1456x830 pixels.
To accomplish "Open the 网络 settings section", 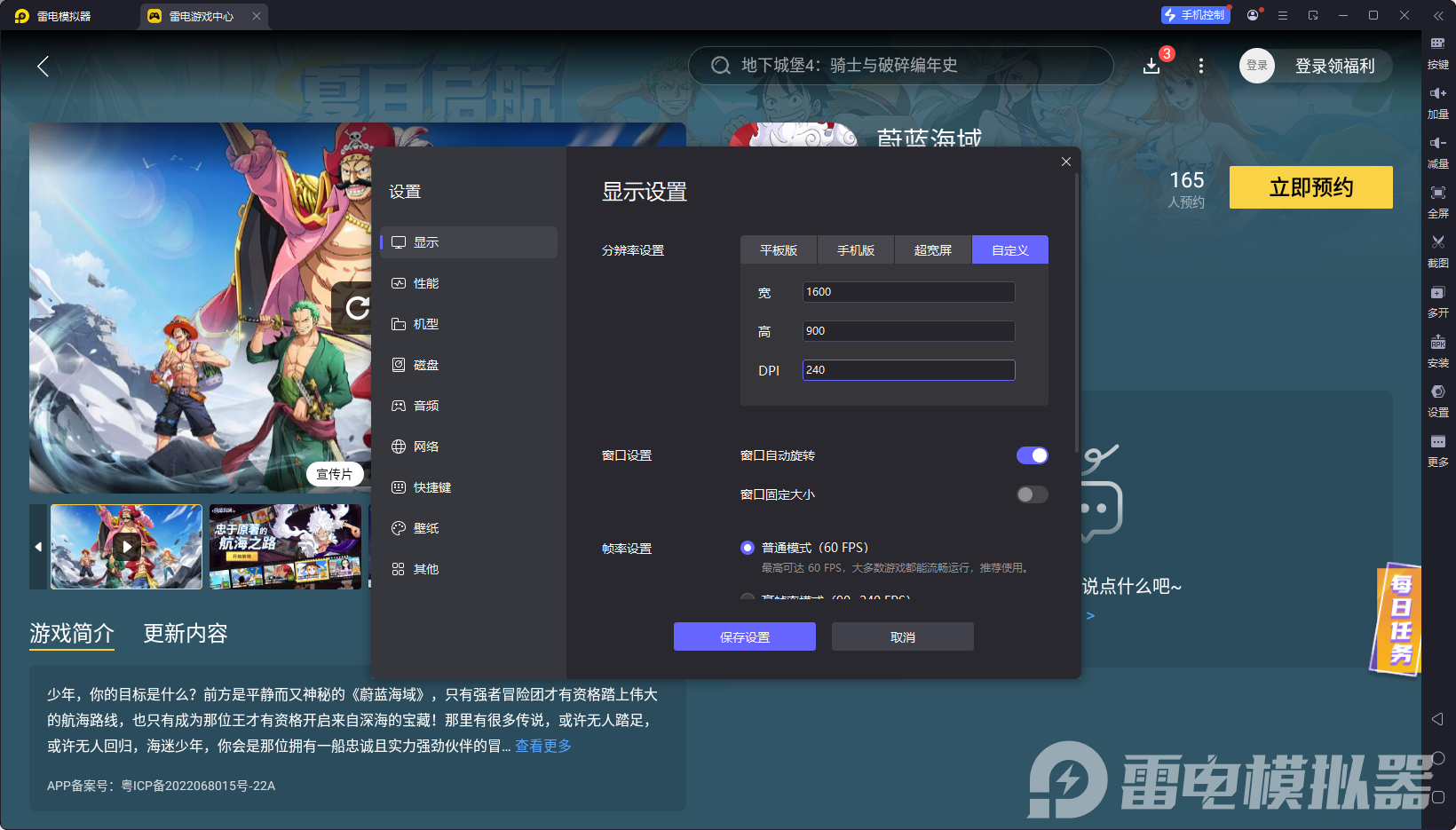I will click(469, 447).
